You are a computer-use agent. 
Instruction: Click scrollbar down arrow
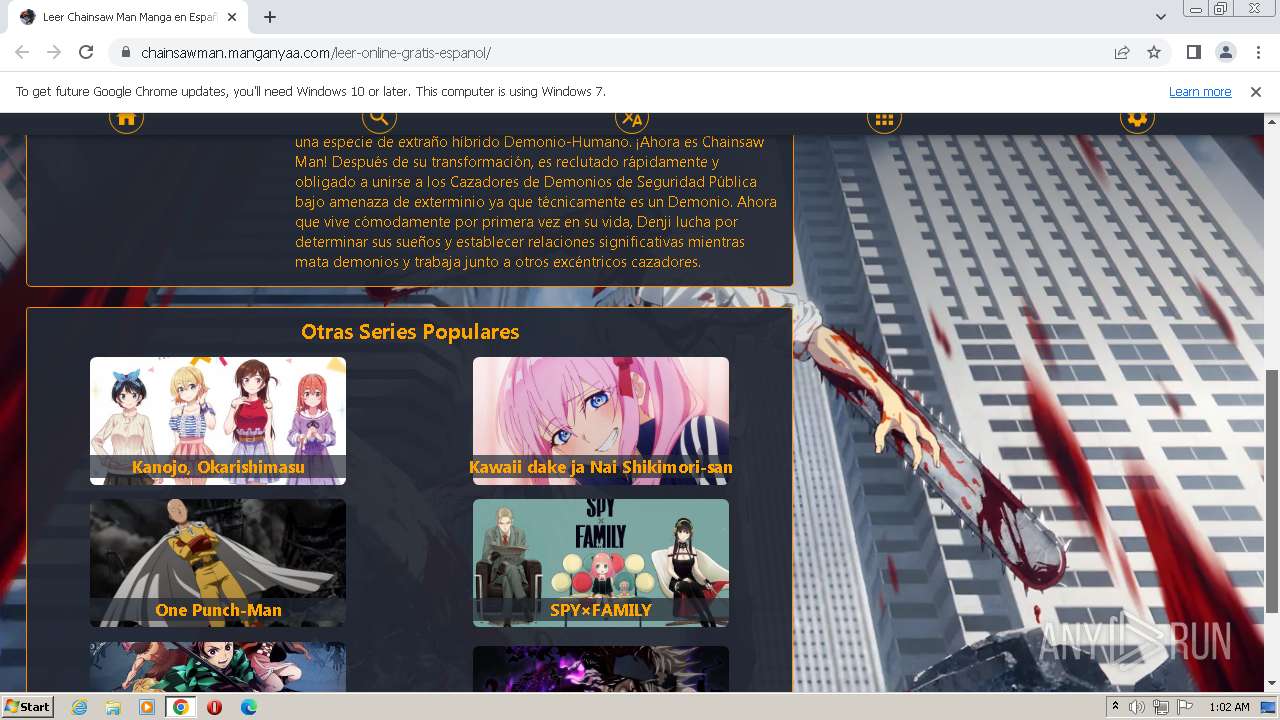click(x=1272, y=683)
